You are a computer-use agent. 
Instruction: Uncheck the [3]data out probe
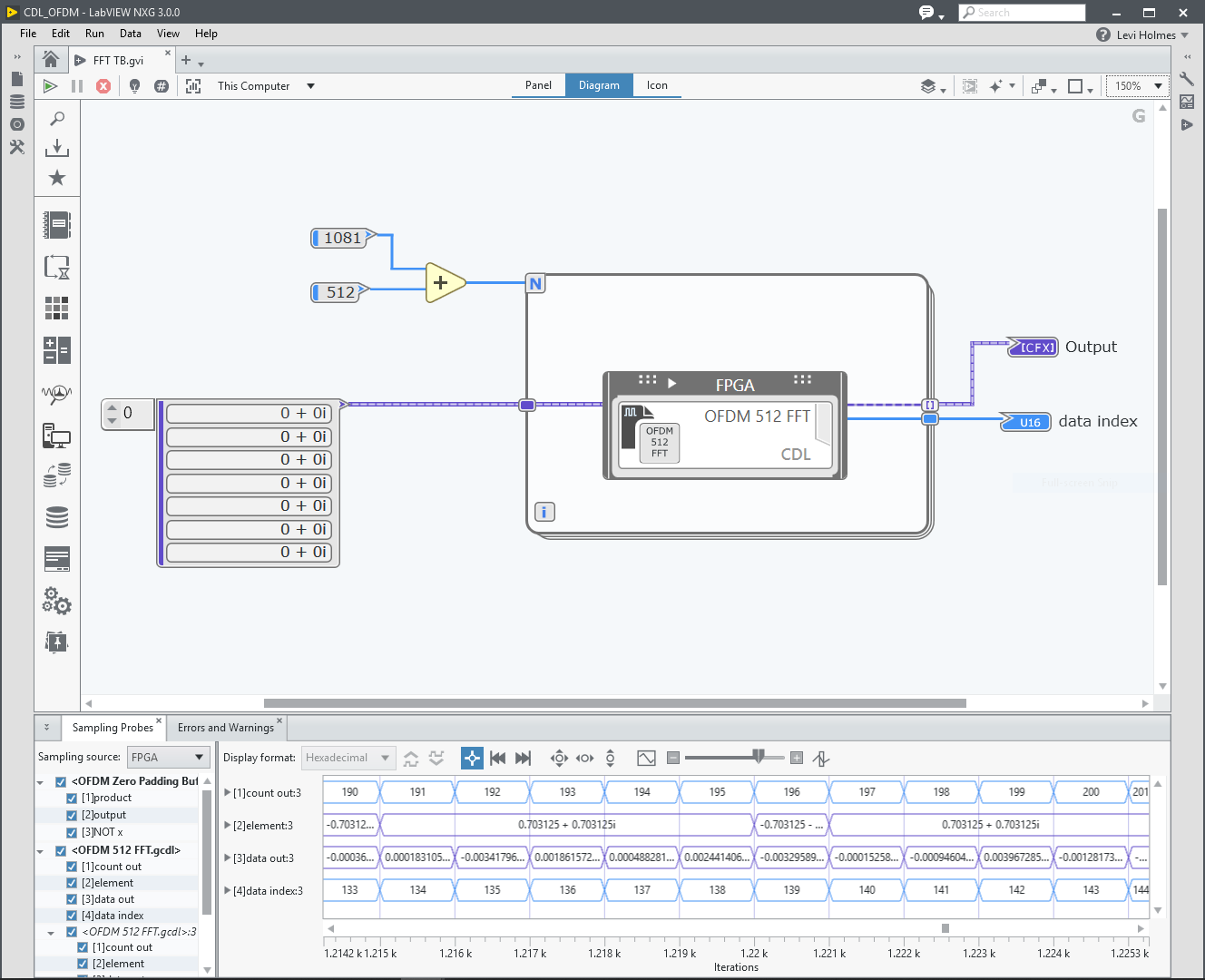(x=72, y=899)
